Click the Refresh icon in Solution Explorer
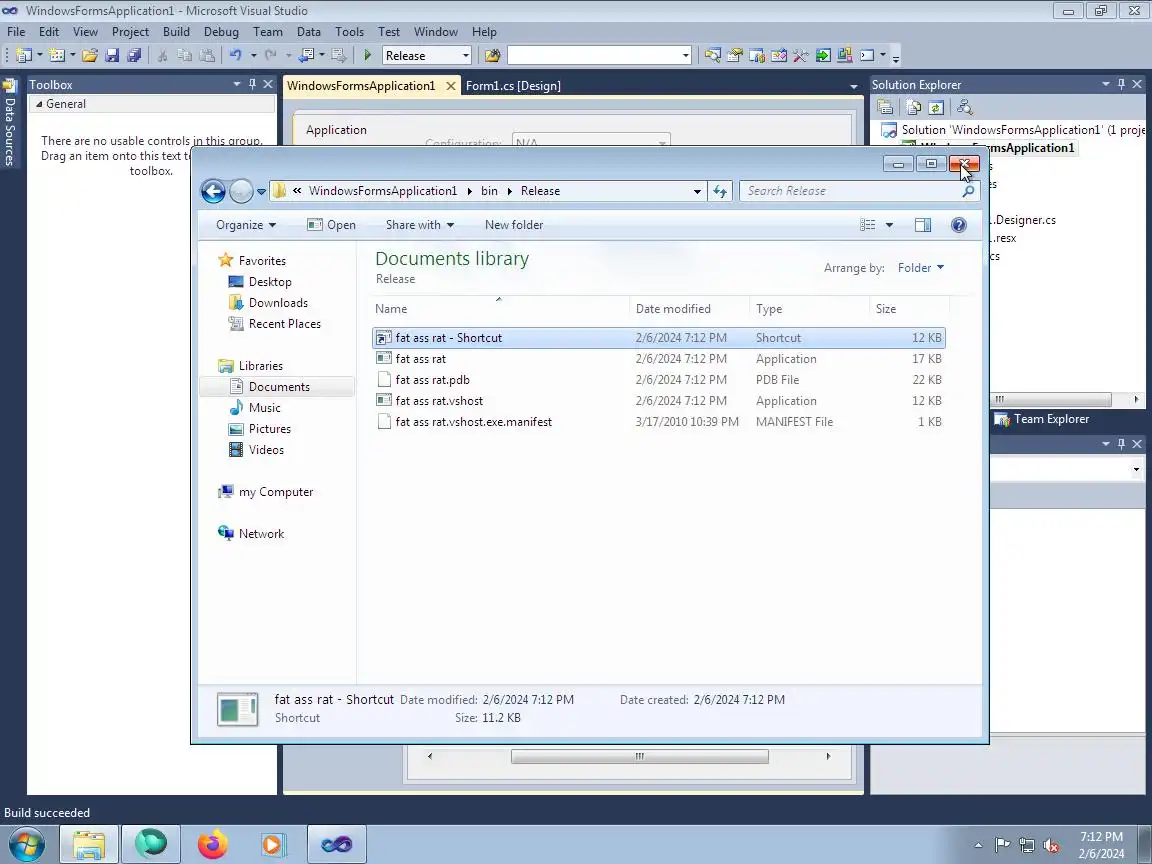1152x864 pixels. (x=936, y=107)
